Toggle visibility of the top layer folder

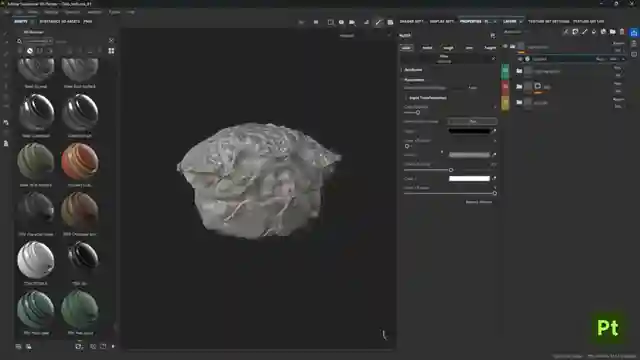tap(505, 46)
